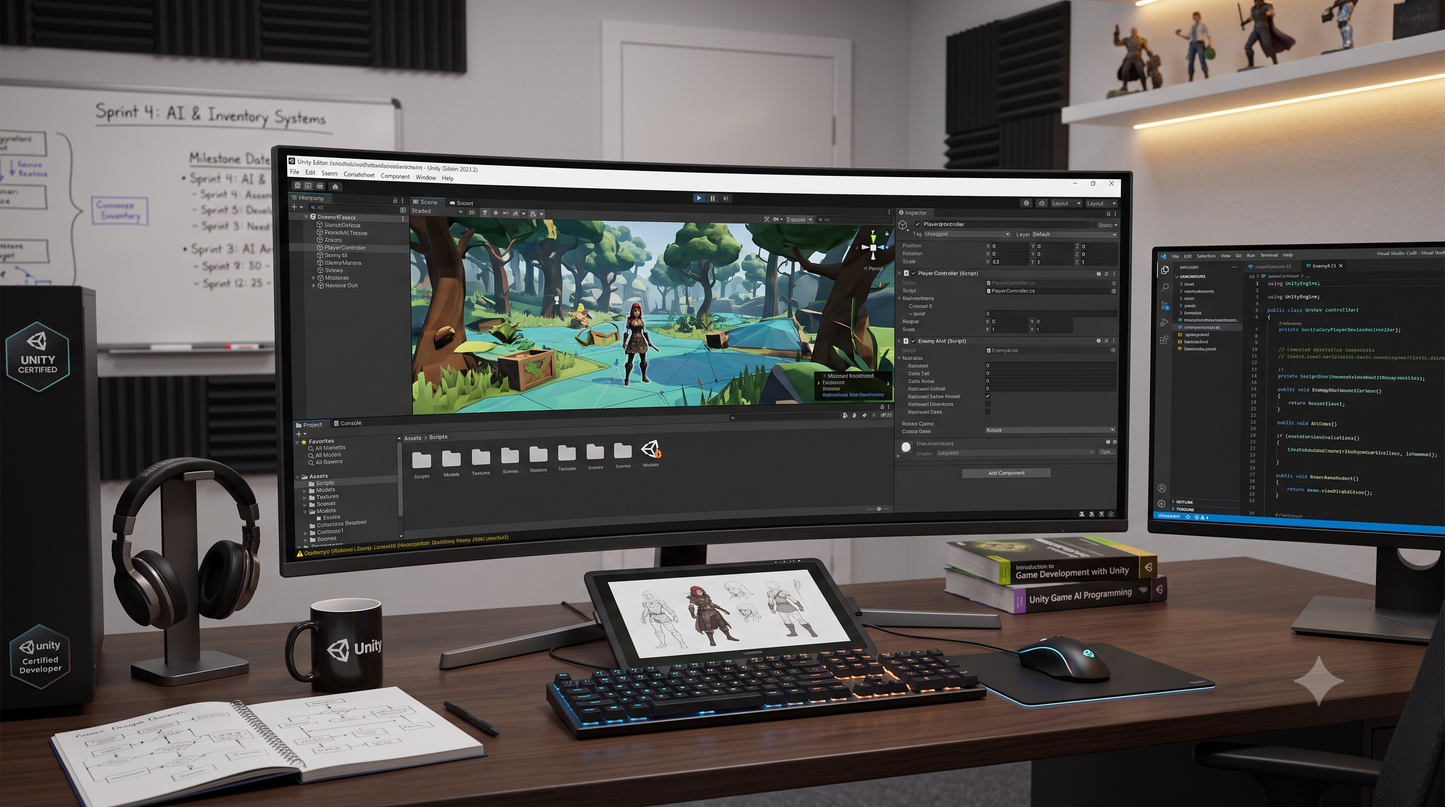Switch to the Enemy editor tab in VS Code
Screen dimensions: 1445x807
1326,266
